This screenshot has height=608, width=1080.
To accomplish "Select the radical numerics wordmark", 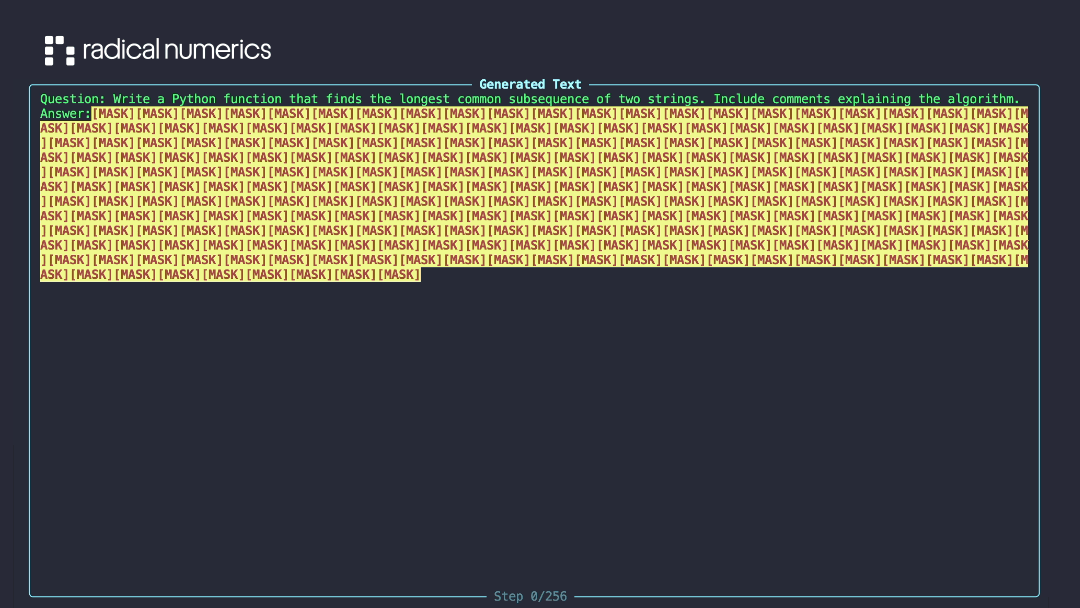I will 178,49.
